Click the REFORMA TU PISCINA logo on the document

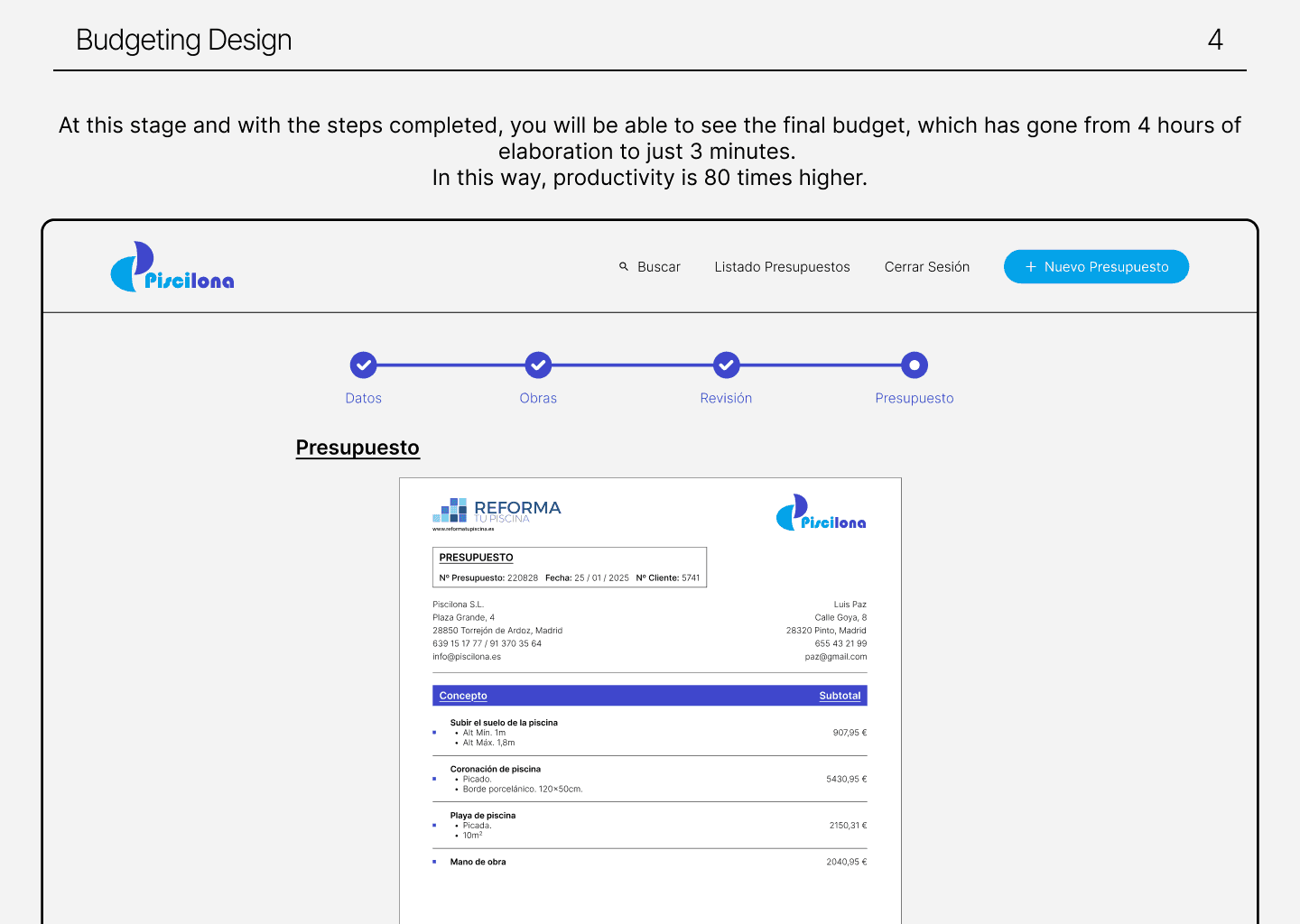(496, 511)
